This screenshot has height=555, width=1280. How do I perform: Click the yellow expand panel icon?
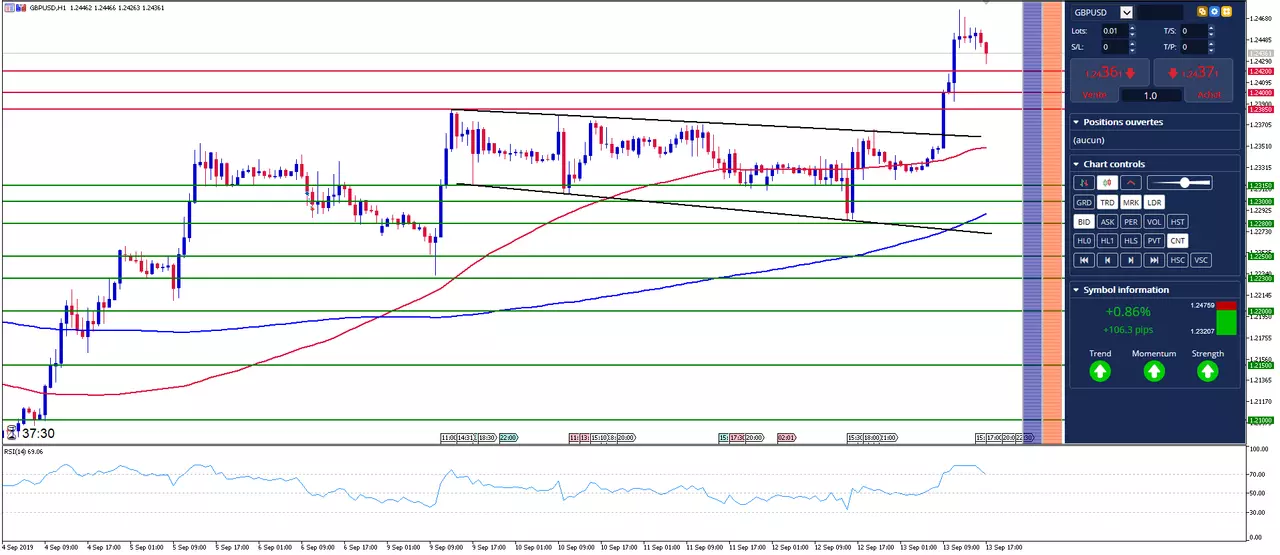1226,12
